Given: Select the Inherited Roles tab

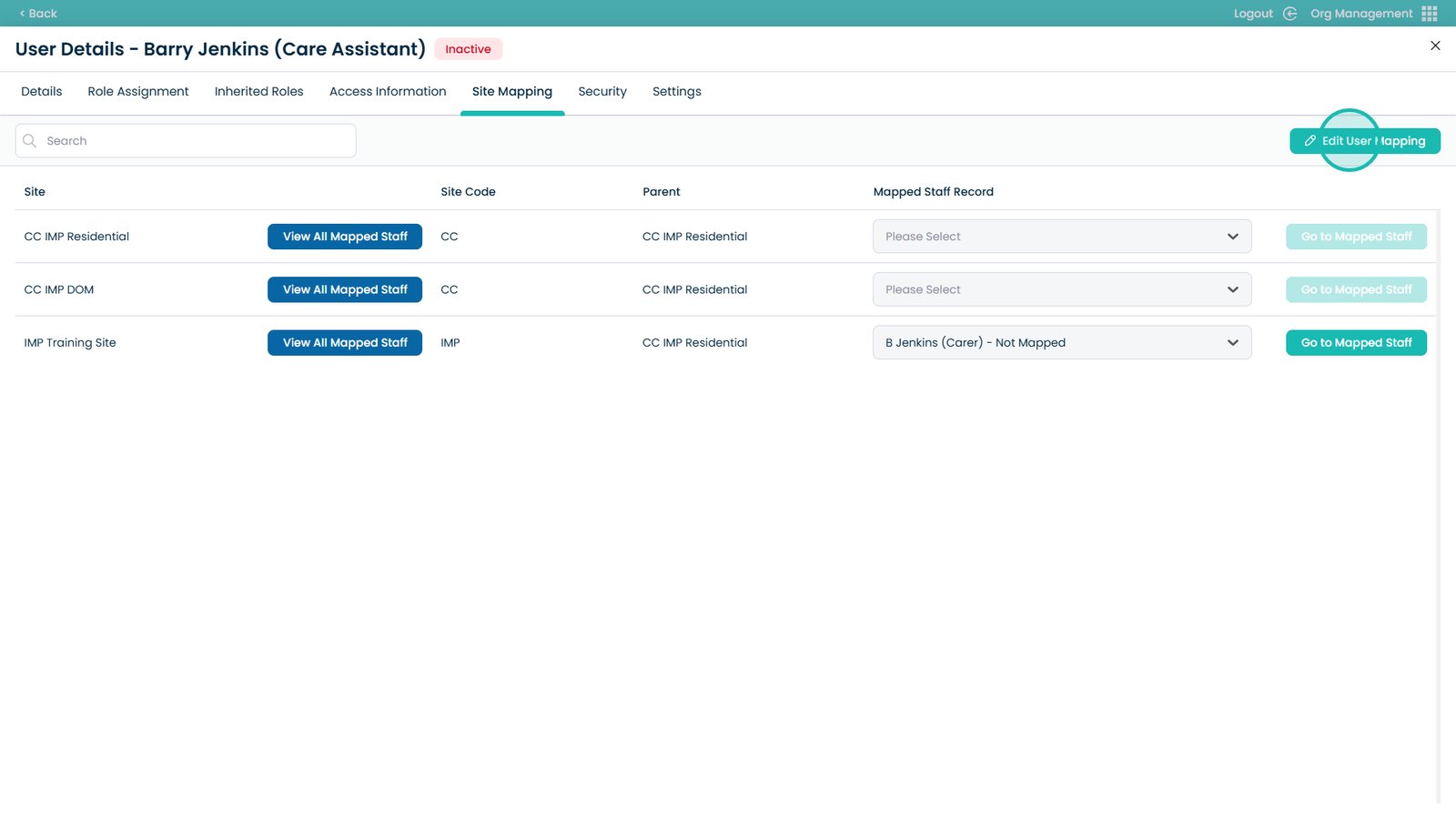Looking at the screenshot, I should pos(258,92).
